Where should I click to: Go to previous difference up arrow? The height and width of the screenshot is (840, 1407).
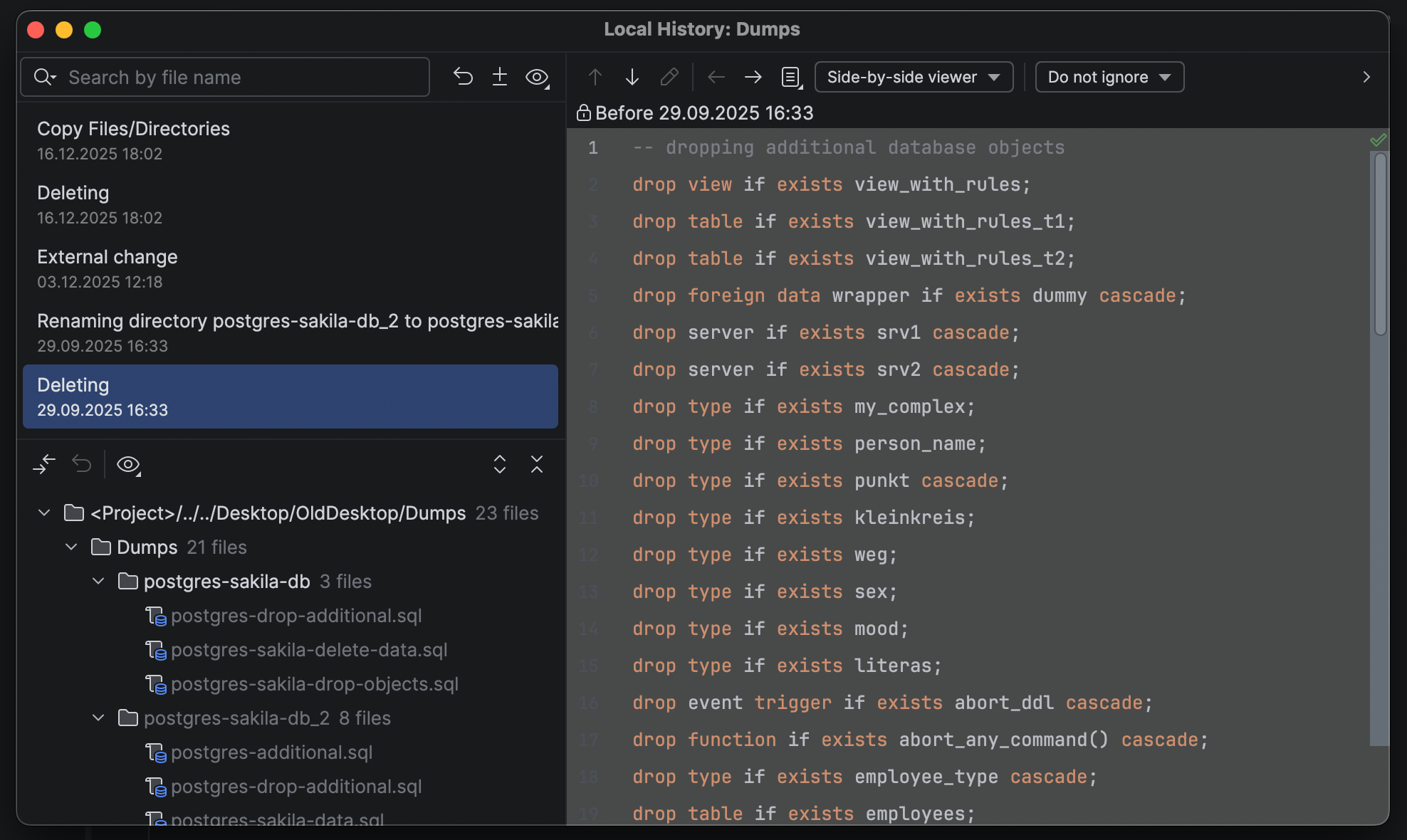click(595, 77)
